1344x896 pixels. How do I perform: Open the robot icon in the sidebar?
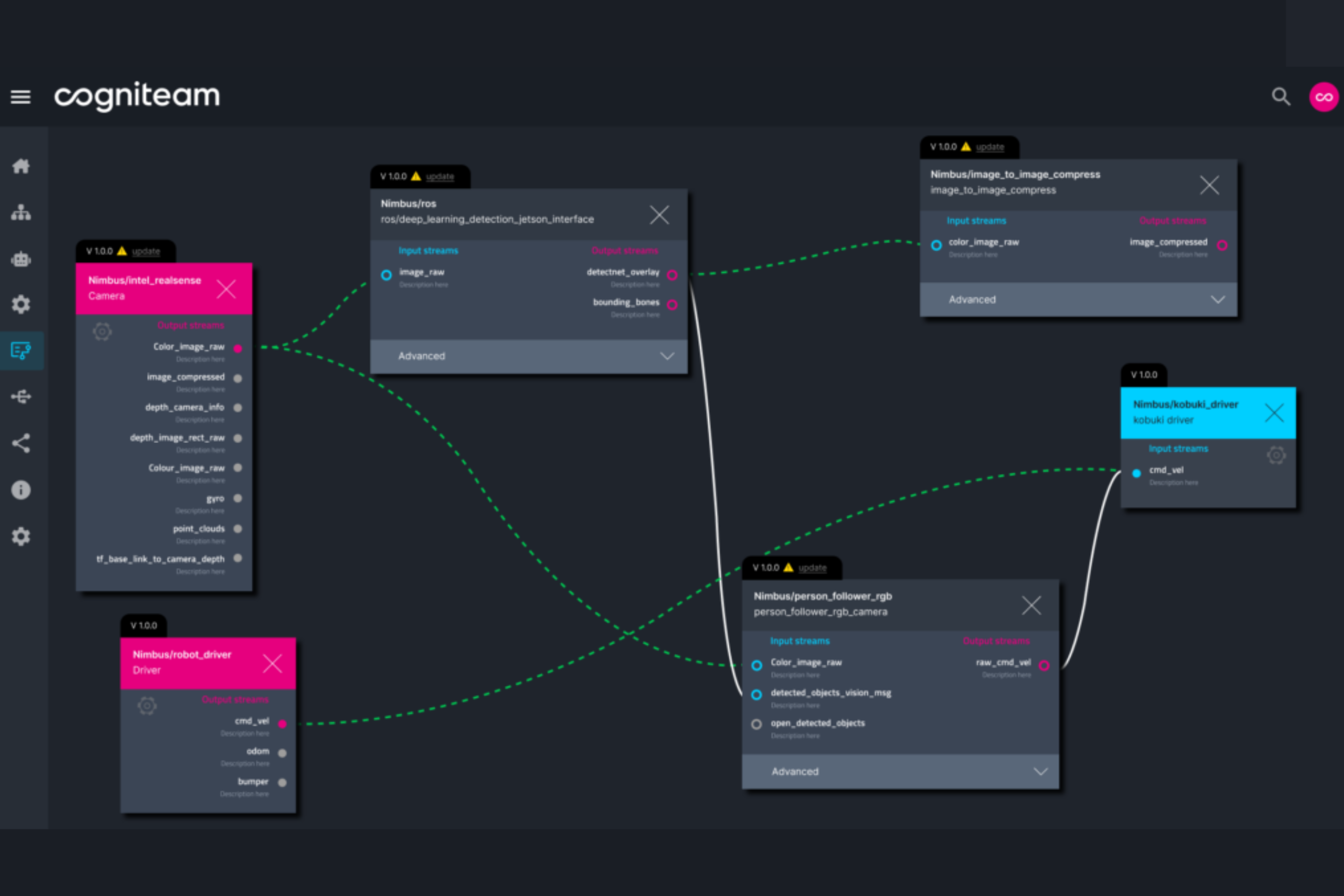[21, 258]
